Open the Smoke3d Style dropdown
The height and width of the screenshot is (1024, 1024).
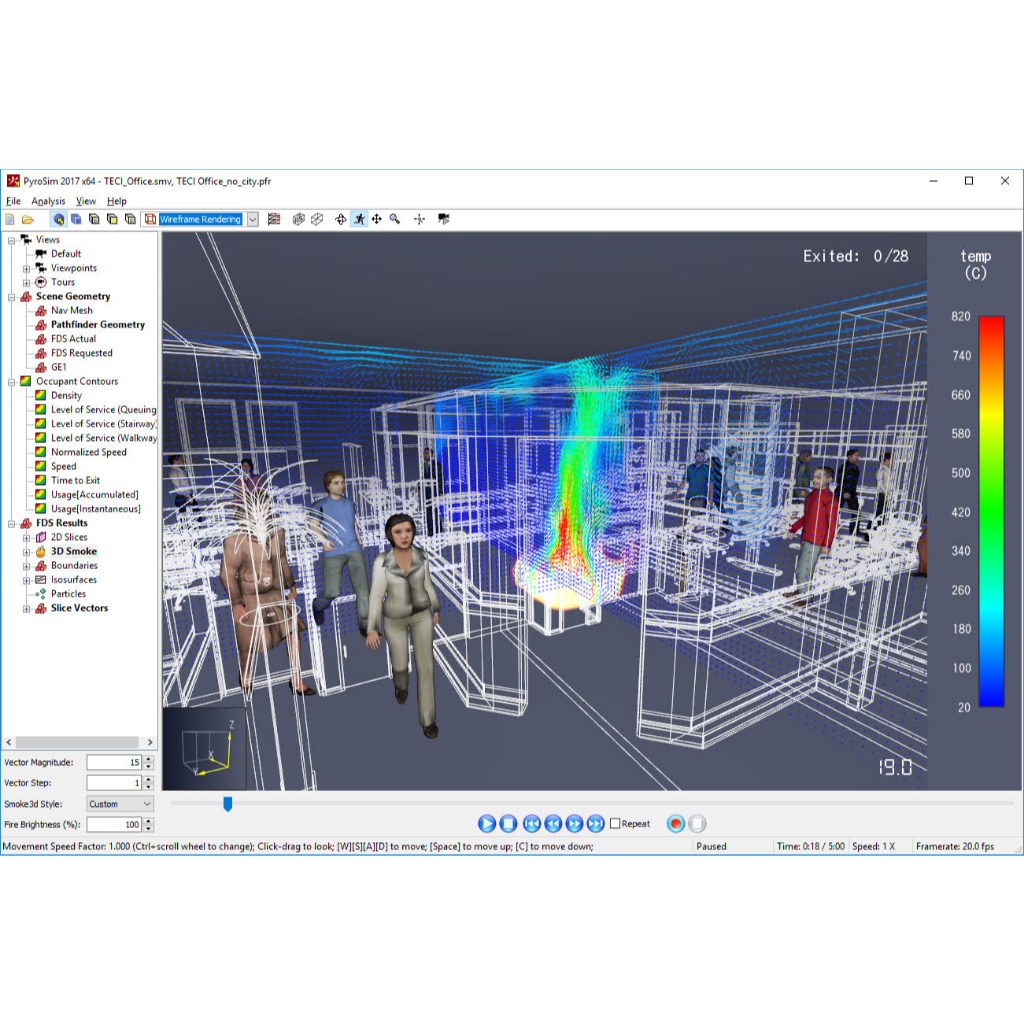click(x=120, y=804)
